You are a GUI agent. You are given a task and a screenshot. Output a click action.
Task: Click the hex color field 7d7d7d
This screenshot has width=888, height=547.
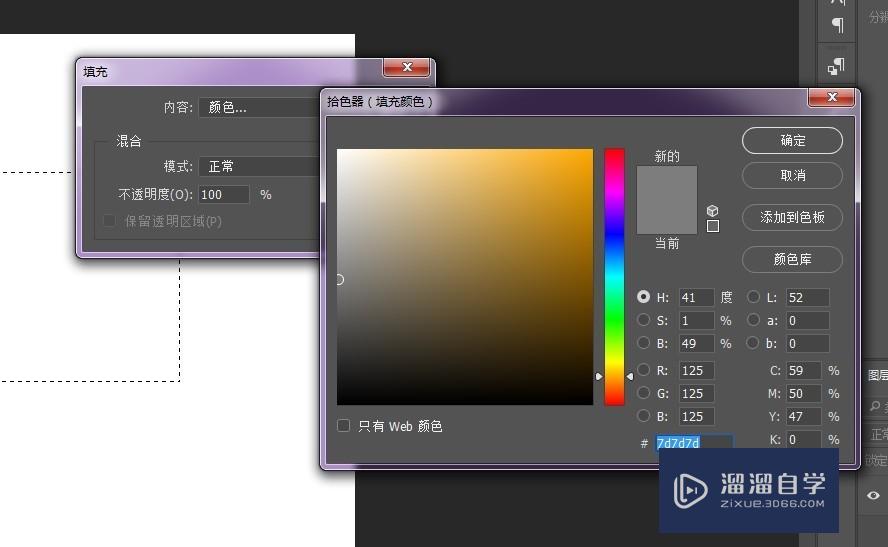click(x=694, y=442)
